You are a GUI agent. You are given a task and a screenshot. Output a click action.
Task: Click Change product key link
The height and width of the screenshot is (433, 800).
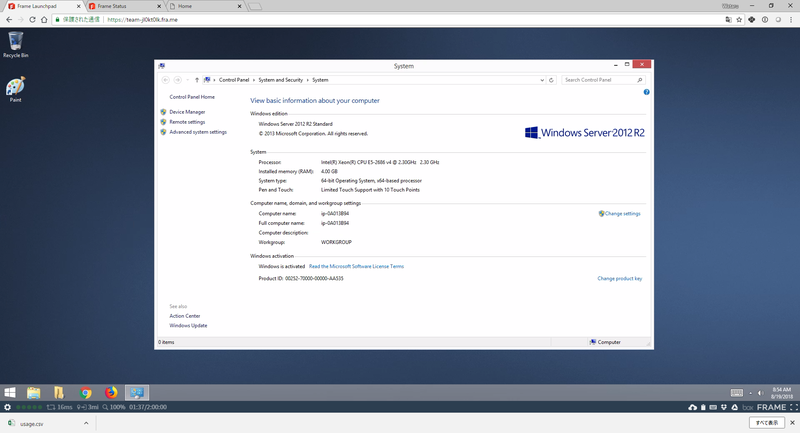click(x=620, y=278)
